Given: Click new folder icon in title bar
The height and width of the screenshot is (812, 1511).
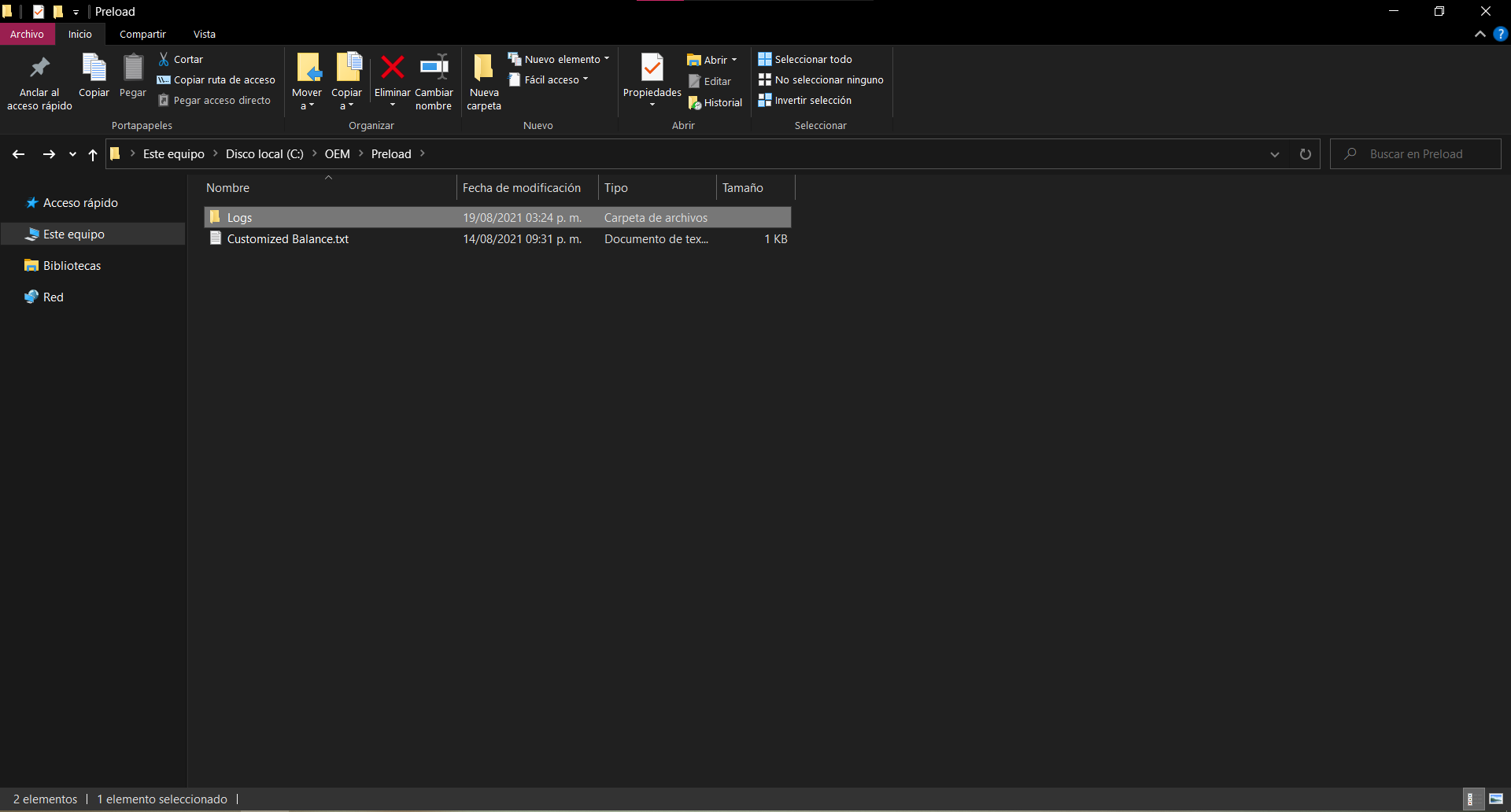Looking at the screenshot, I should 58,11.
